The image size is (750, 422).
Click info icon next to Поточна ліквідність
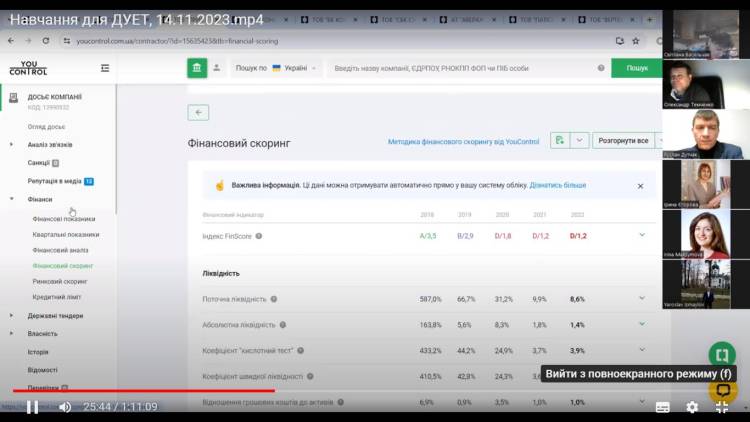(274, 299)
